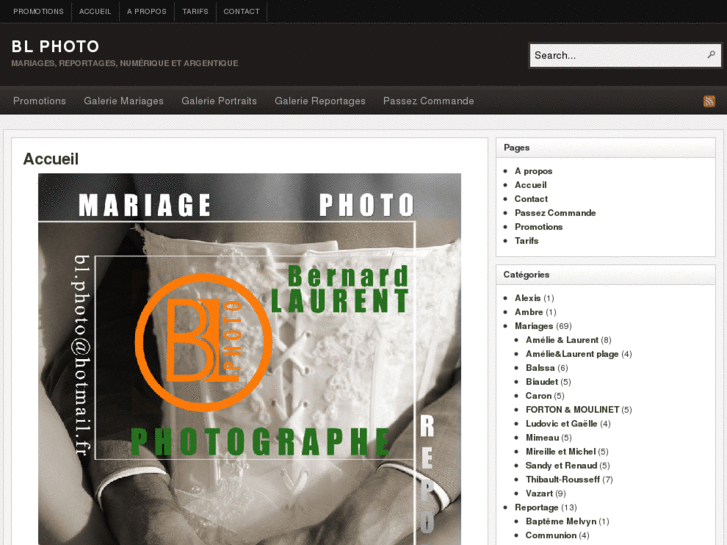This screenshot has width=727, height=545.
Task: Open Amélie & Laurent subcategory
Action: [562, 340]
